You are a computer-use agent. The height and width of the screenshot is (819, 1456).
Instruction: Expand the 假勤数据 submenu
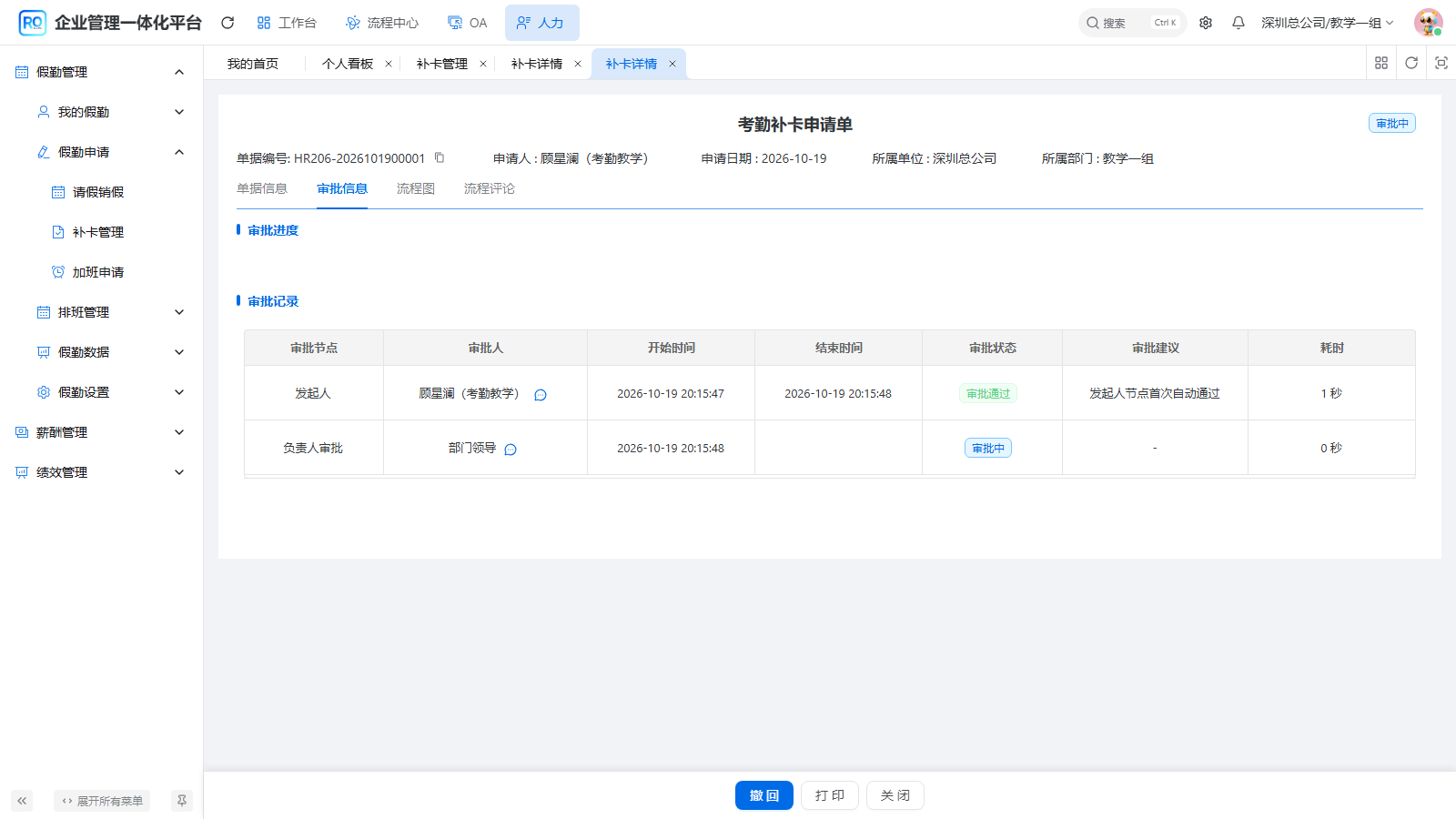(179, 352)
